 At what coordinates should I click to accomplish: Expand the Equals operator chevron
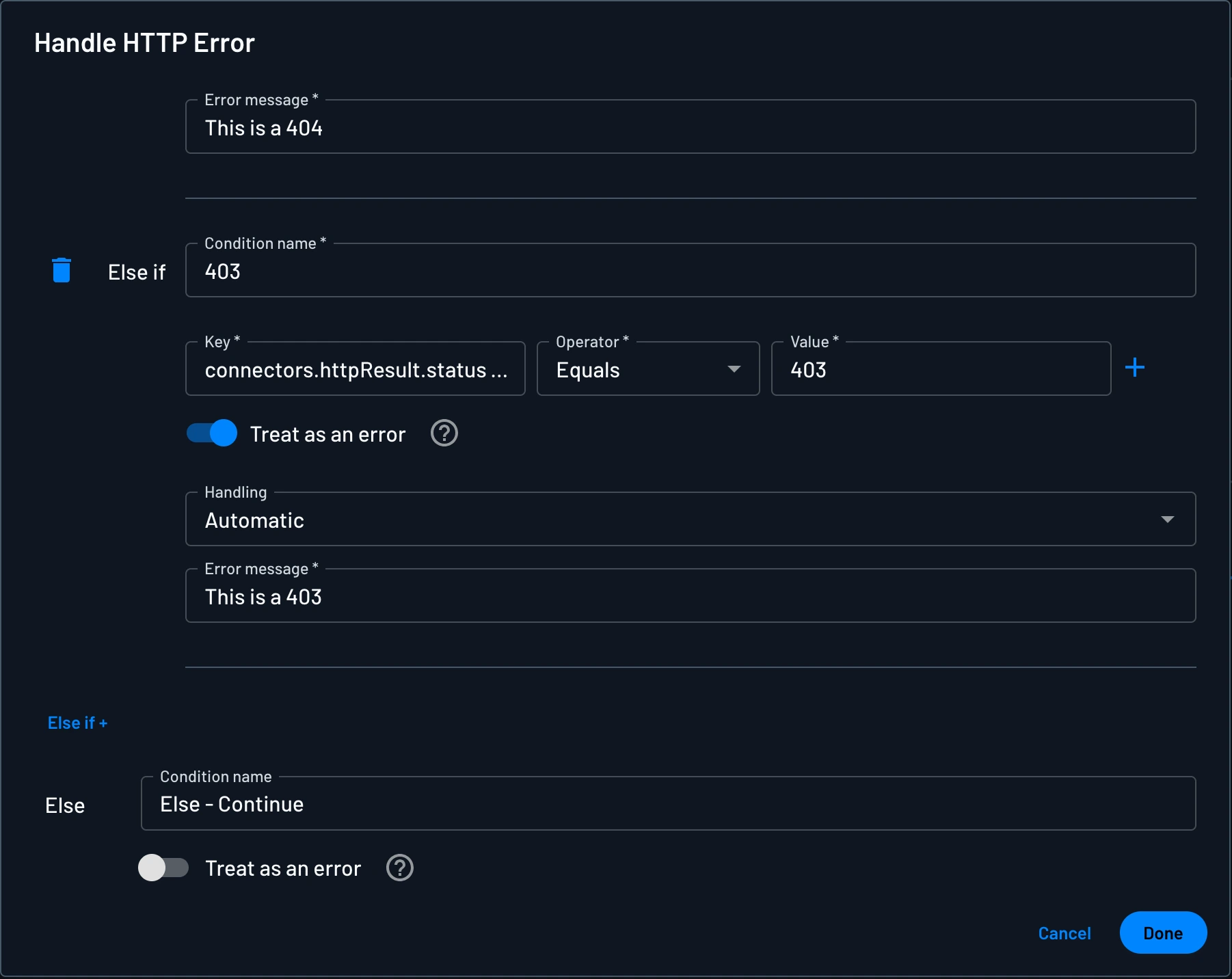734,369
